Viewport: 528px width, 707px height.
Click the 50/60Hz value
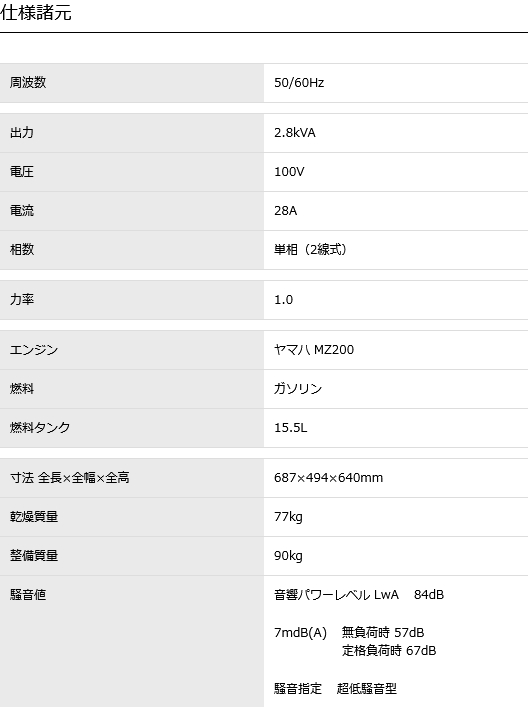[299, 83]
